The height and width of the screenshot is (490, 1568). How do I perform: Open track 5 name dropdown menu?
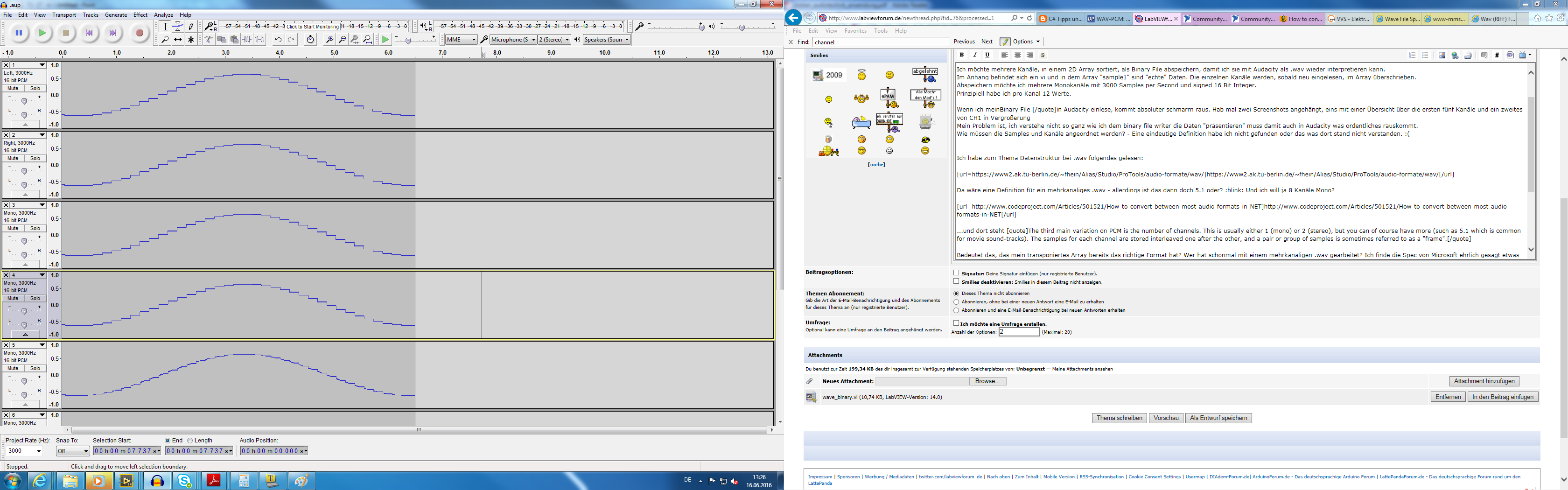(x=28, y=345)
